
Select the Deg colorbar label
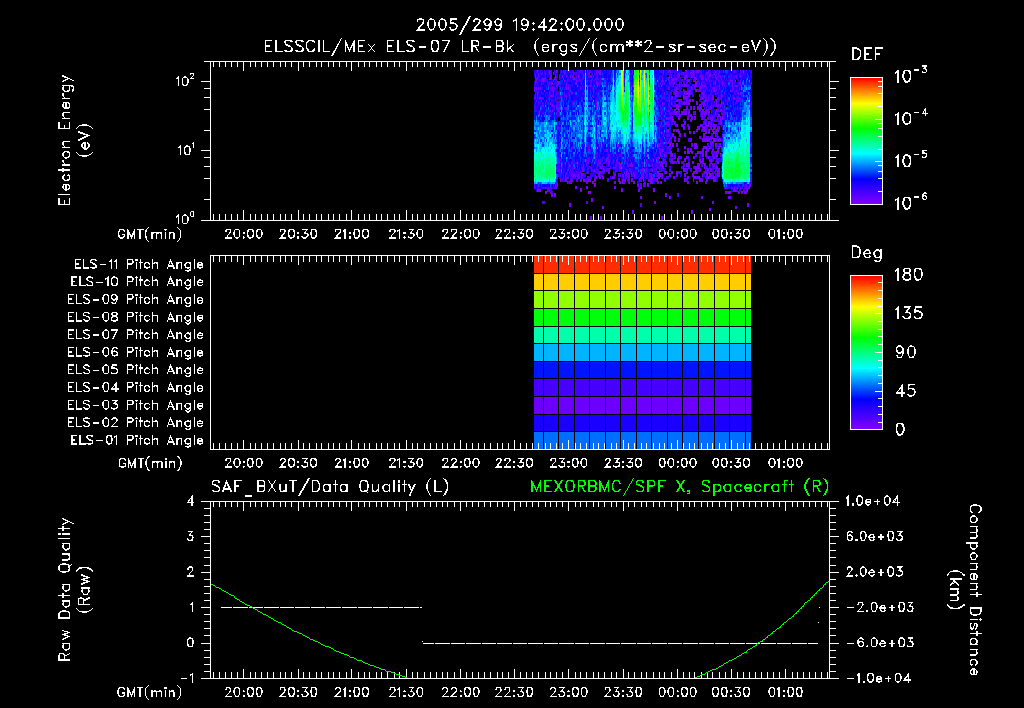tap(867, 253)
